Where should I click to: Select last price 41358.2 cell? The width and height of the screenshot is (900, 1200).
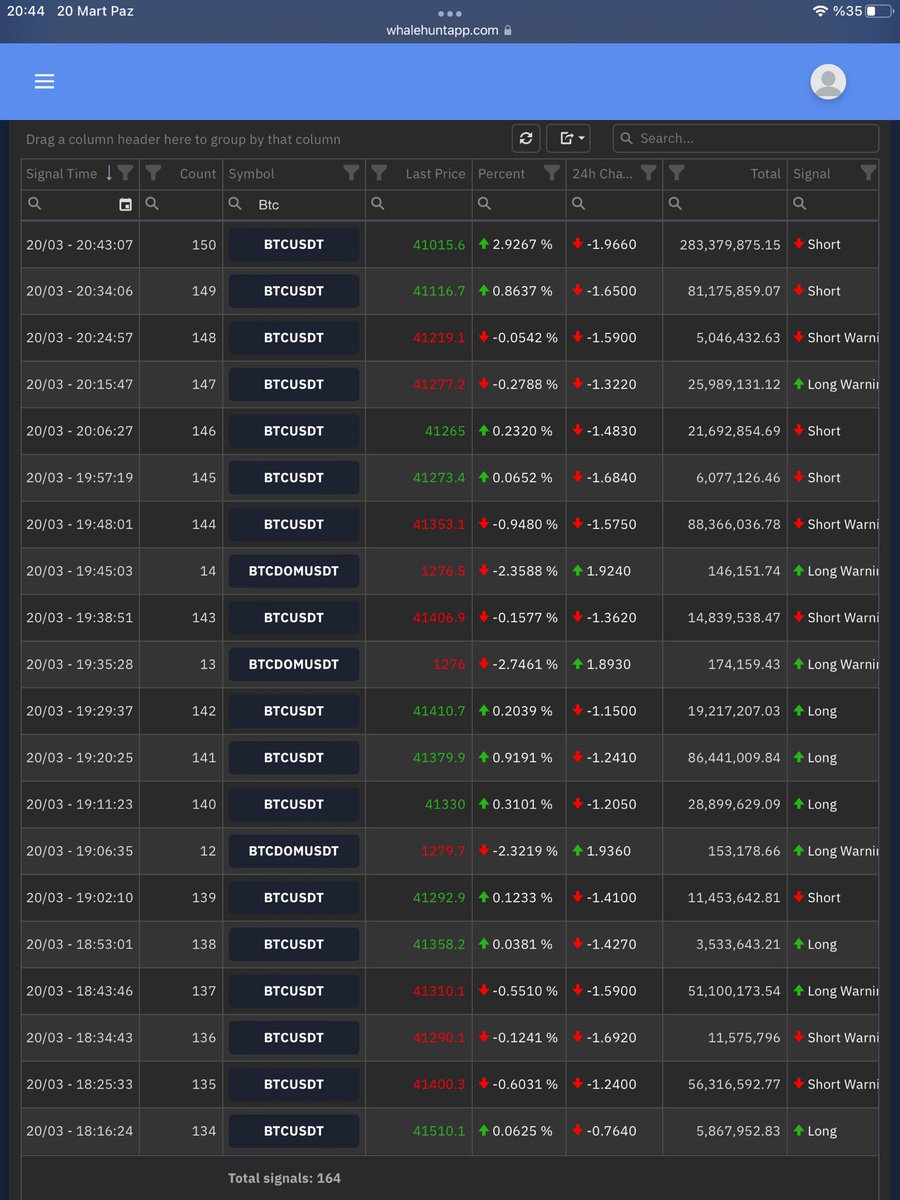418,944
